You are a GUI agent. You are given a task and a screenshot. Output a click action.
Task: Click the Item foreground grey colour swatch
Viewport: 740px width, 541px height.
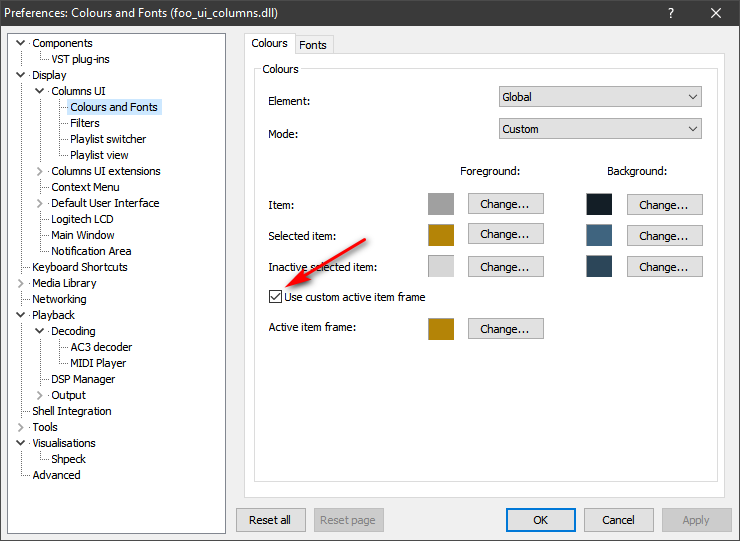[x=441, y=204]
